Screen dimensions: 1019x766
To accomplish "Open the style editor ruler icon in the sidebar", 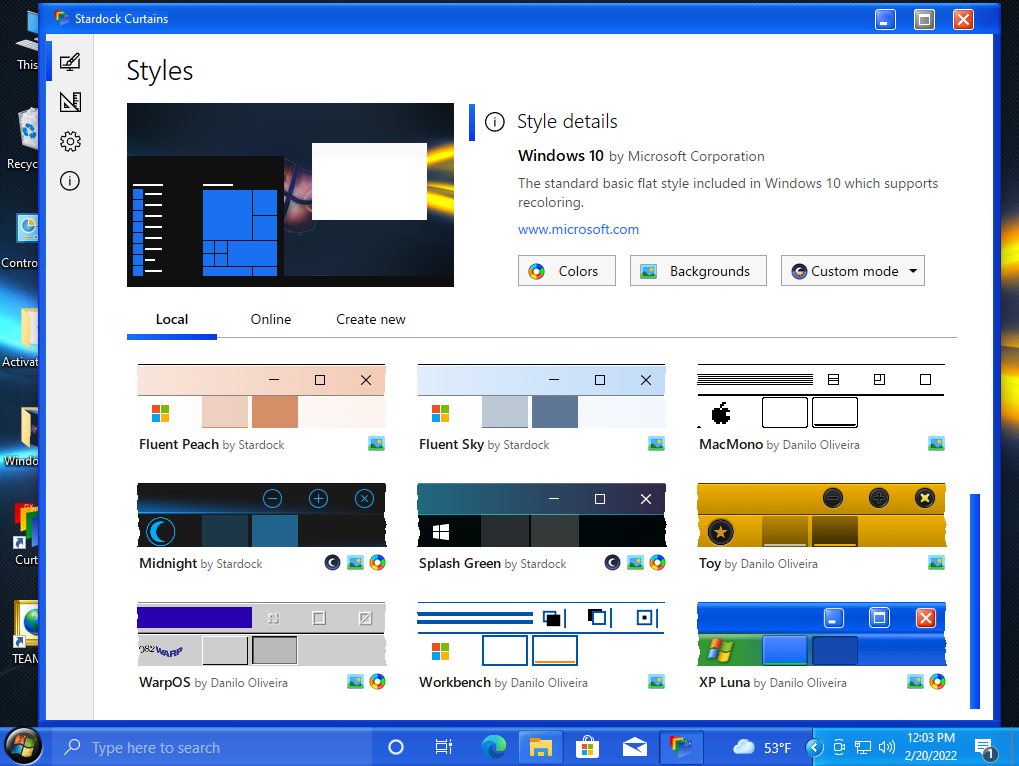I will (70, 102).
